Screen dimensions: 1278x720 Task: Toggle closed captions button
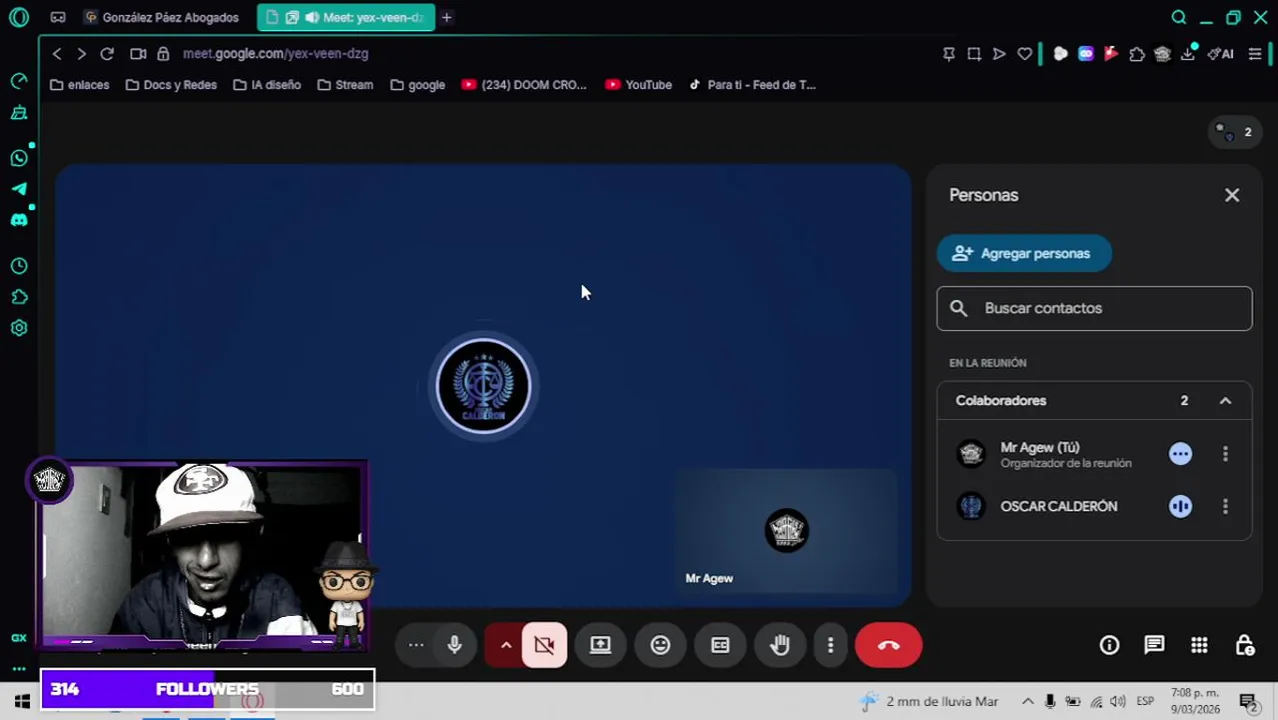coord(720,645)
